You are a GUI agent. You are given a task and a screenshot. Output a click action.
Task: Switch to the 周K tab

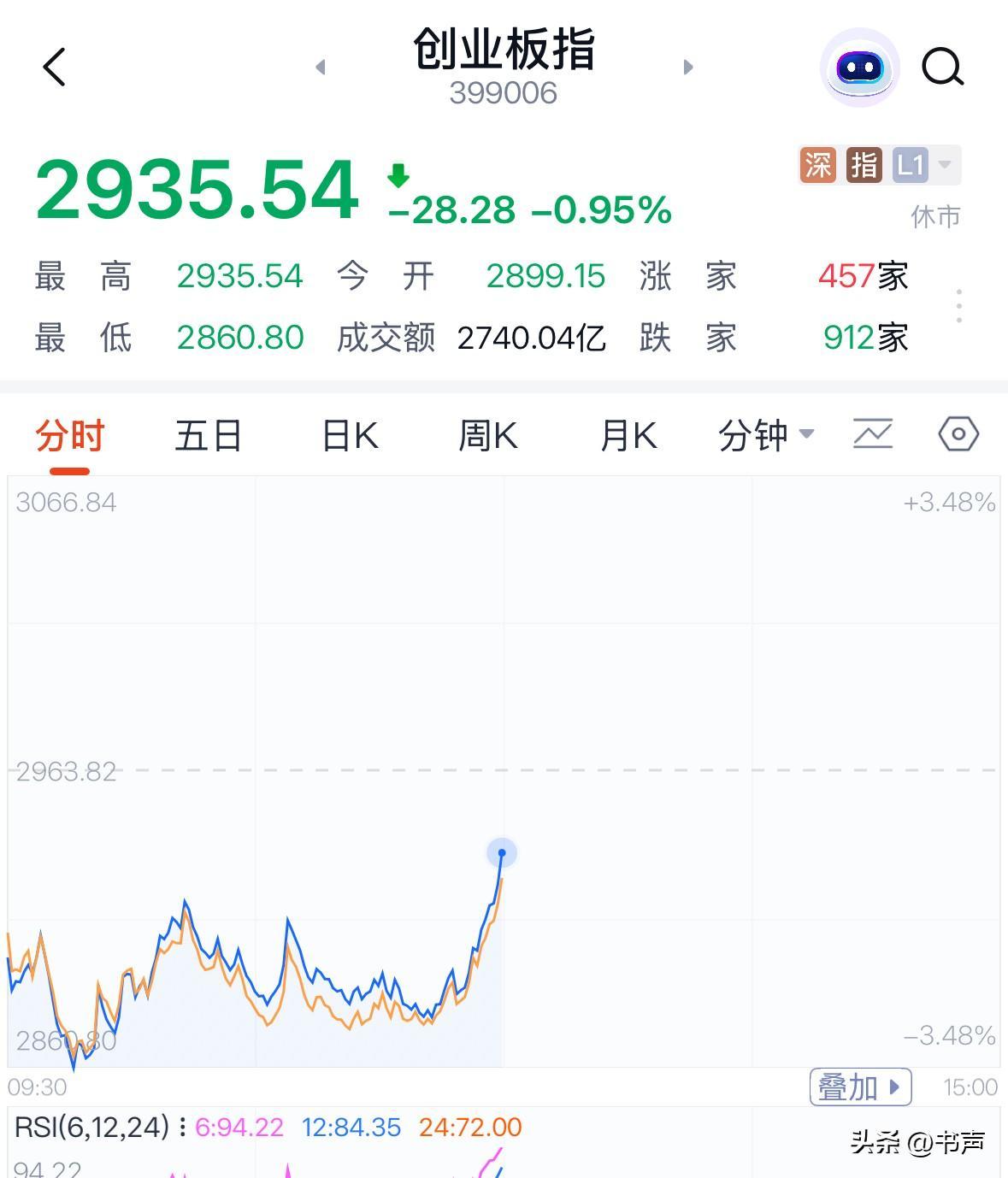point(488,435)
